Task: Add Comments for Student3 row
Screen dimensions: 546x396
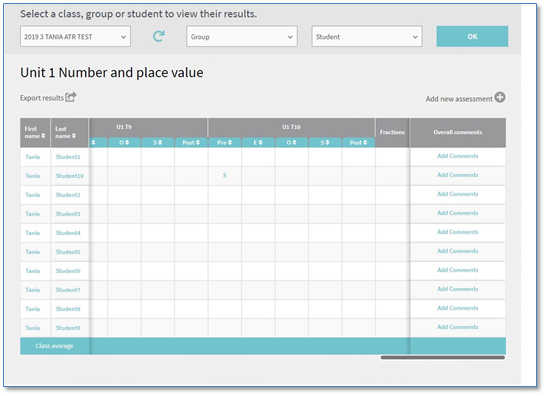Action: (x=458, y=213)
